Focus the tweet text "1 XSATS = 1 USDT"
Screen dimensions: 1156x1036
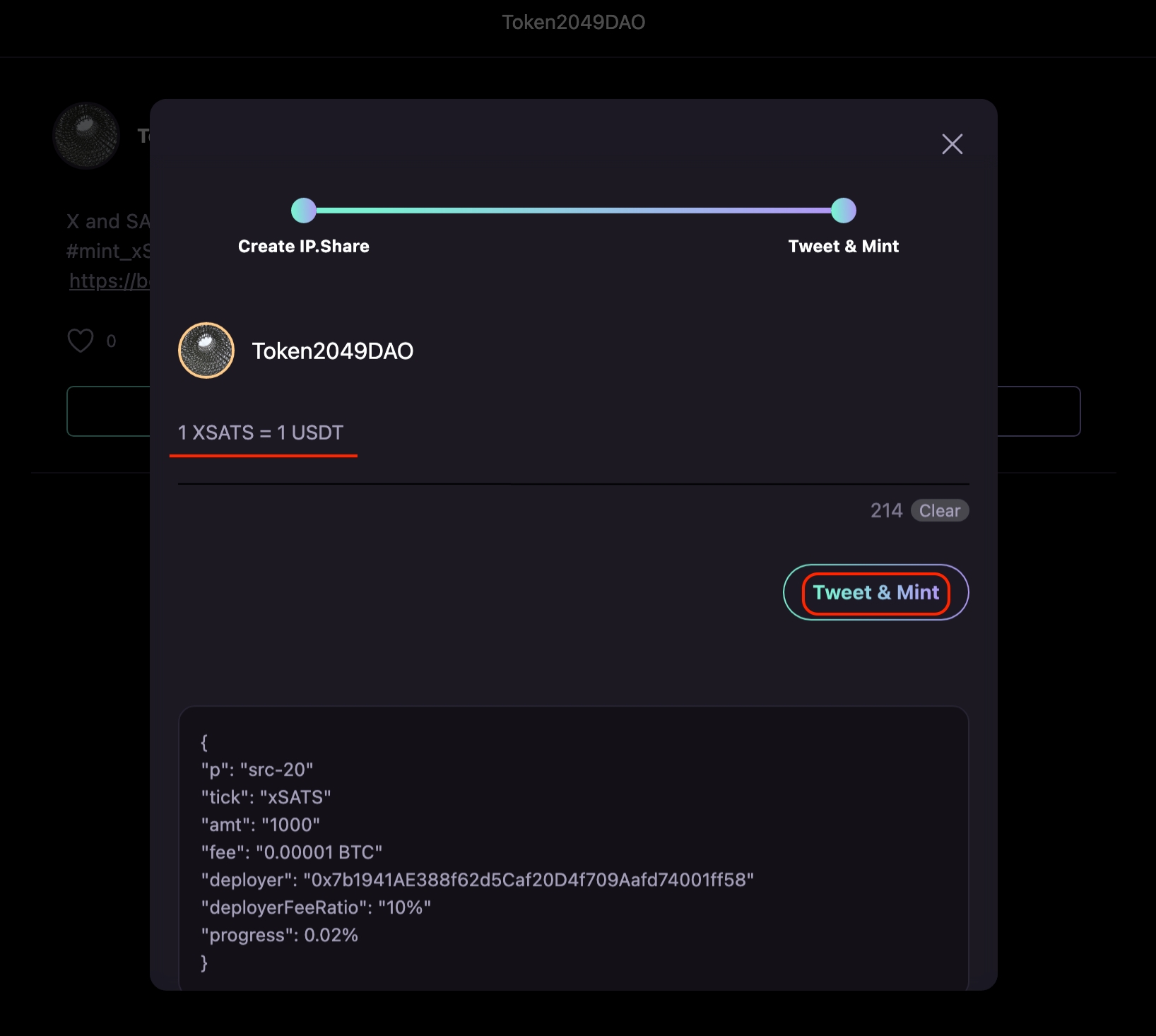coord(261,432)
